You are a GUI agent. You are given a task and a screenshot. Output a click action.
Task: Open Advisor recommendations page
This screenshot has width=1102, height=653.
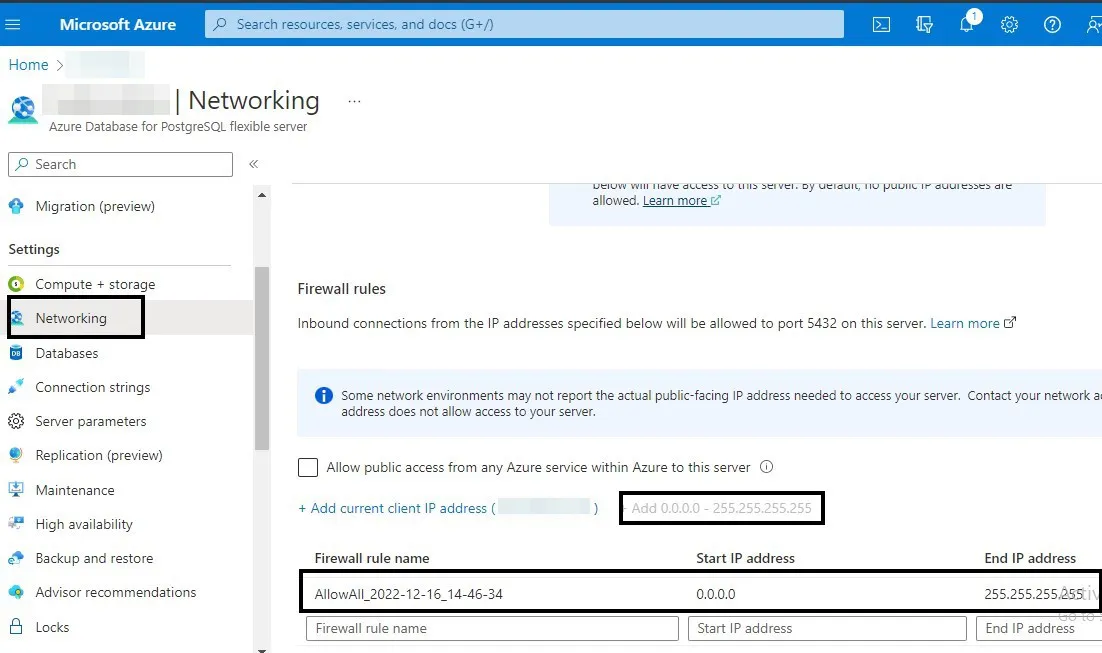pyautogui.click(x=116, y=593)
